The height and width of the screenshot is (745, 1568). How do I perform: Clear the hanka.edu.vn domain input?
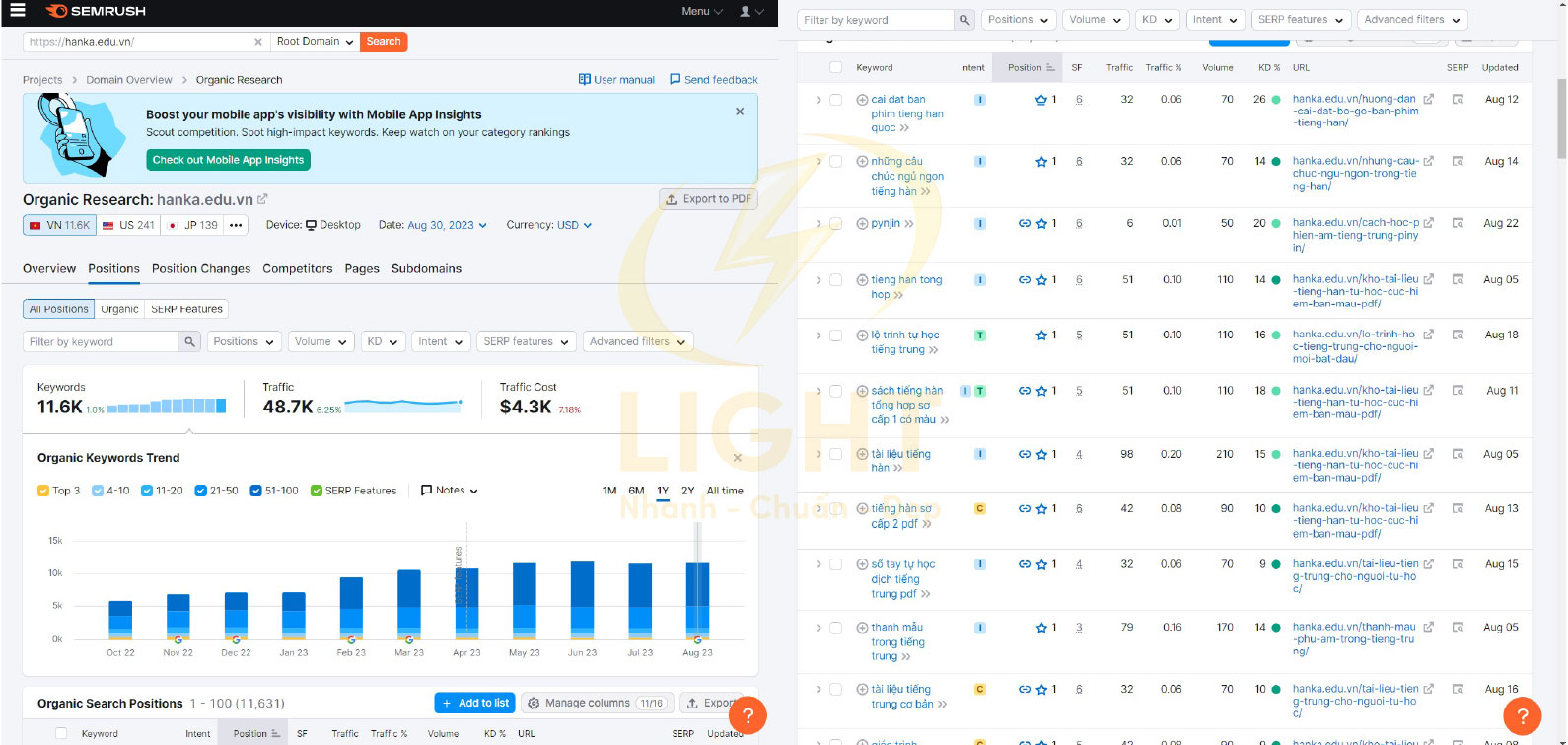[x=258, y=42]
